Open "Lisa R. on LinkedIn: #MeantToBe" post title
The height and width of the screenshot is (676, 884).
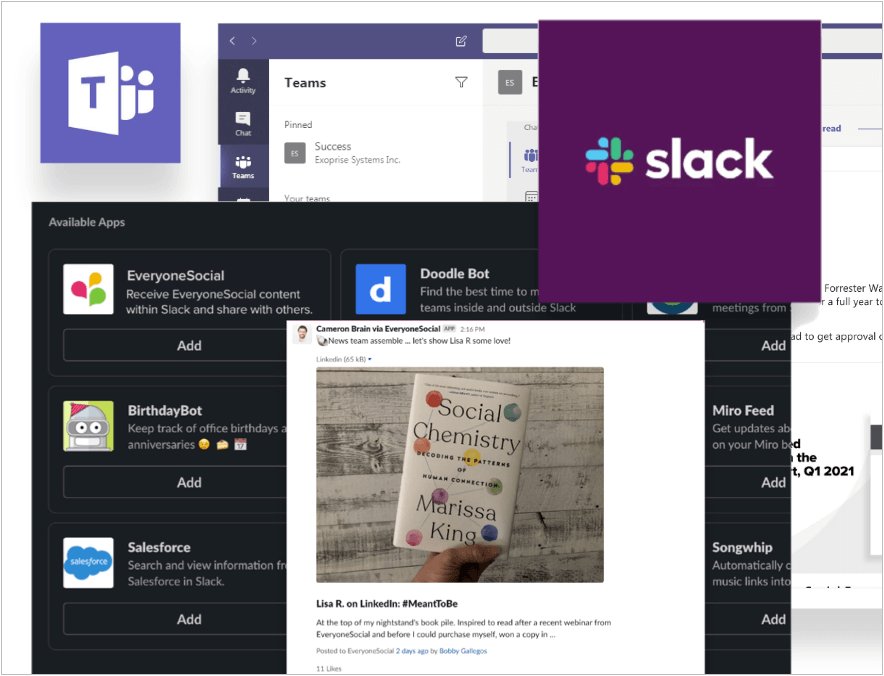pos(387,603)
